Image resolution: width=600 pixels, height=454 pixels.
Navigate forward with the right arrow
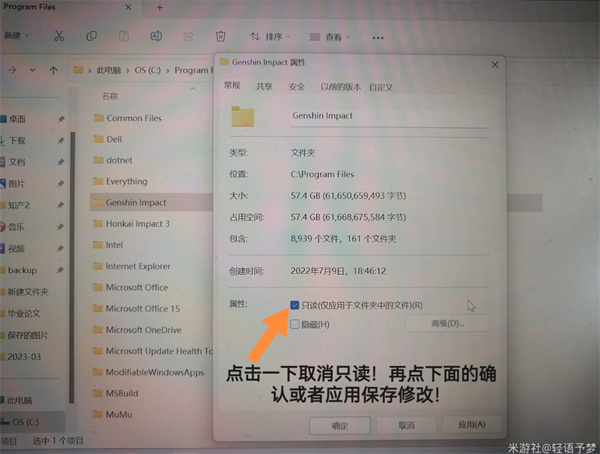point(12,70)
